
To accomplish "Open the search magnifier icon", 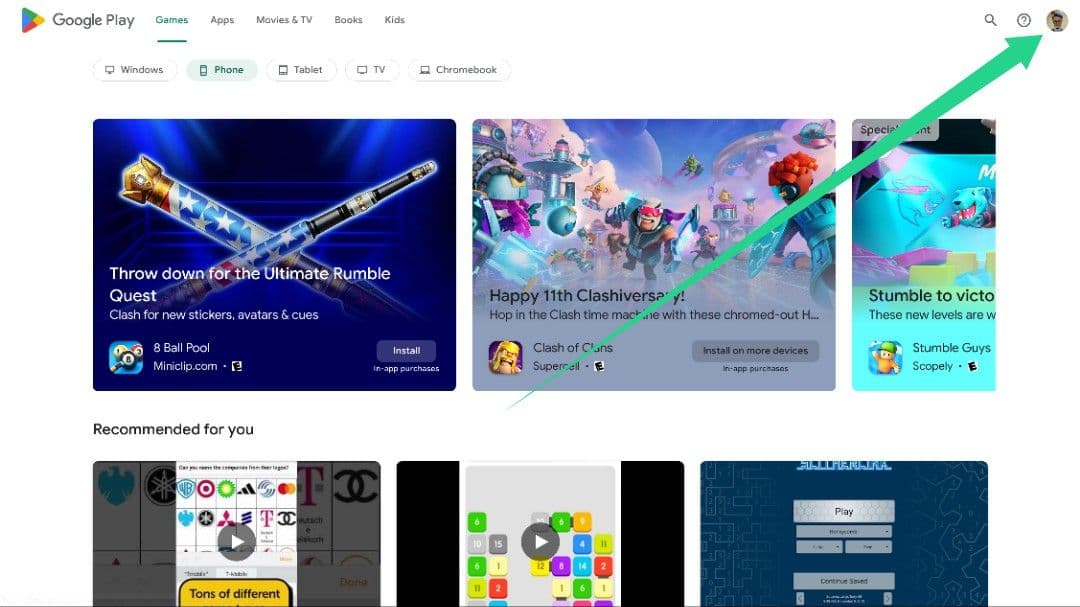I will [990, 20].
